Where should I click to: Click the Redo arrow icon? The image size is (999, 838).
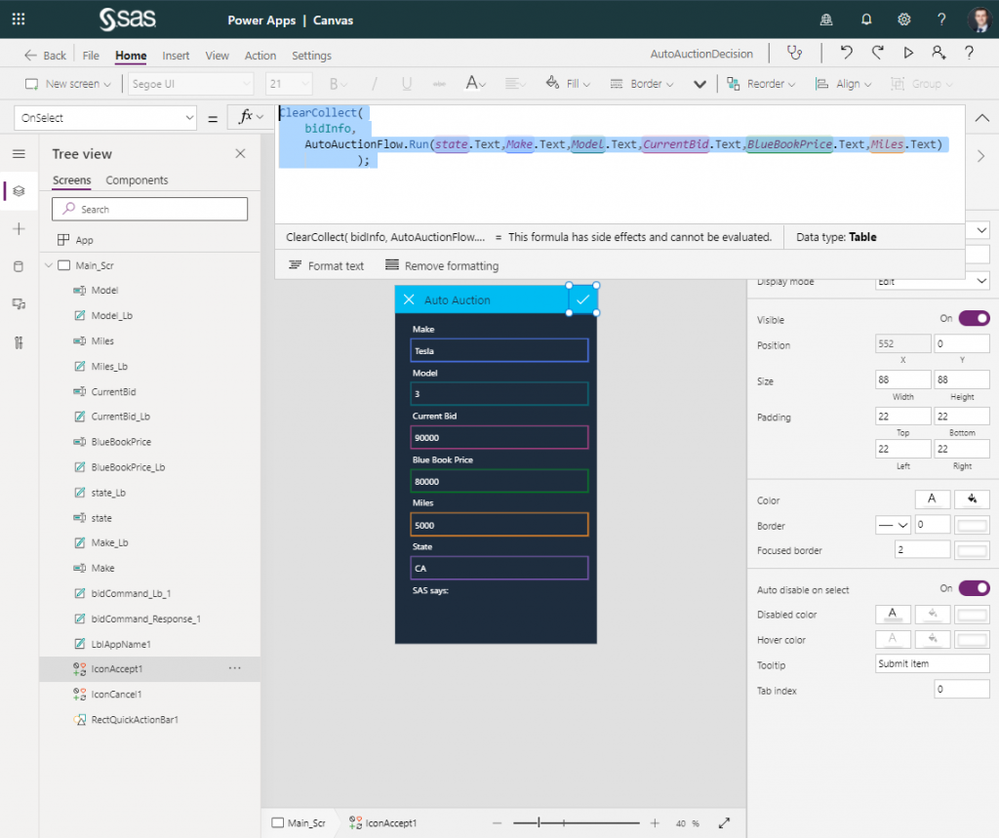(x=877, y=54)
